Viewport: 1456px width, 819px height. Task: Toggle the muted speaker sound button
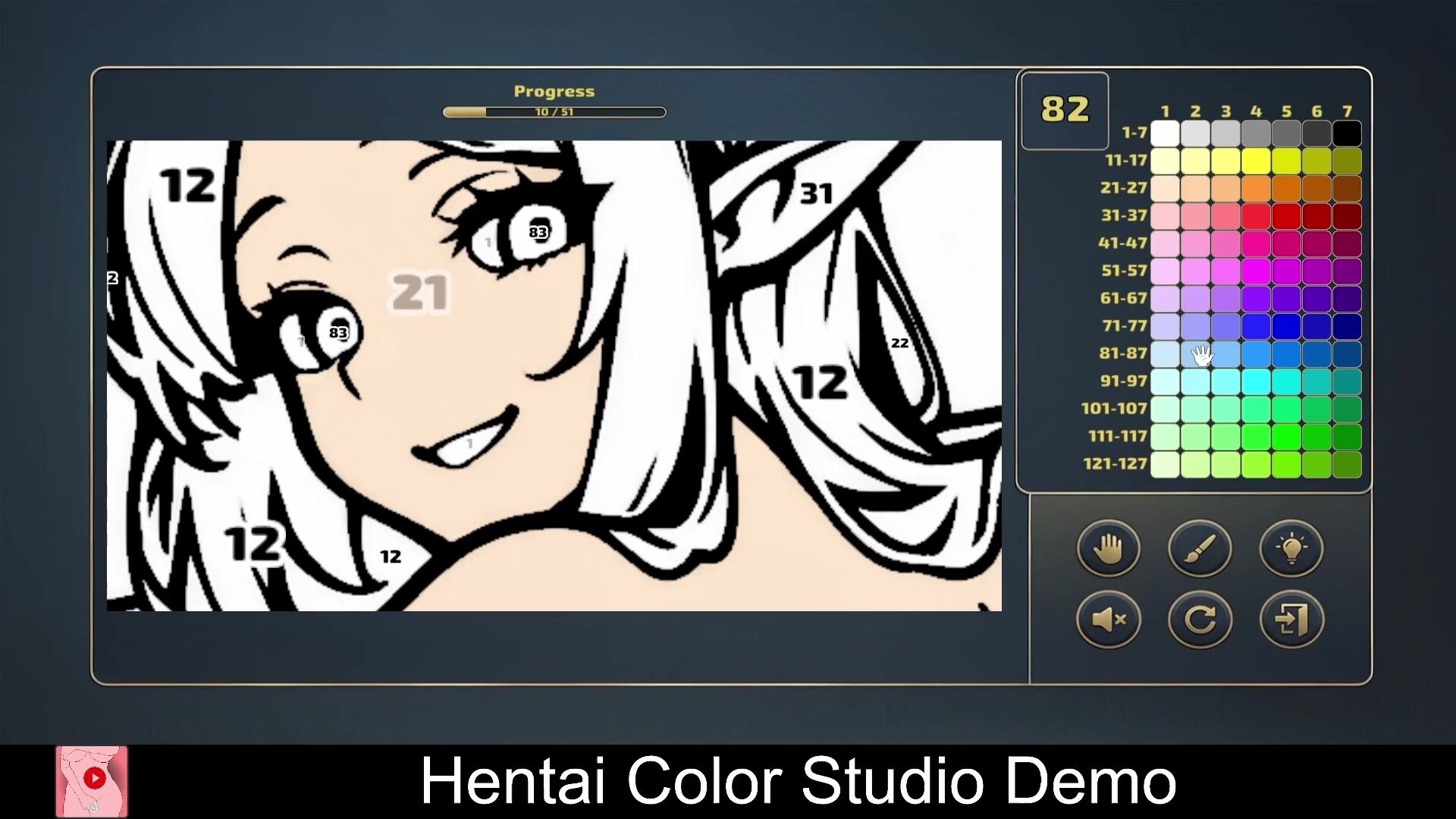1108,620
